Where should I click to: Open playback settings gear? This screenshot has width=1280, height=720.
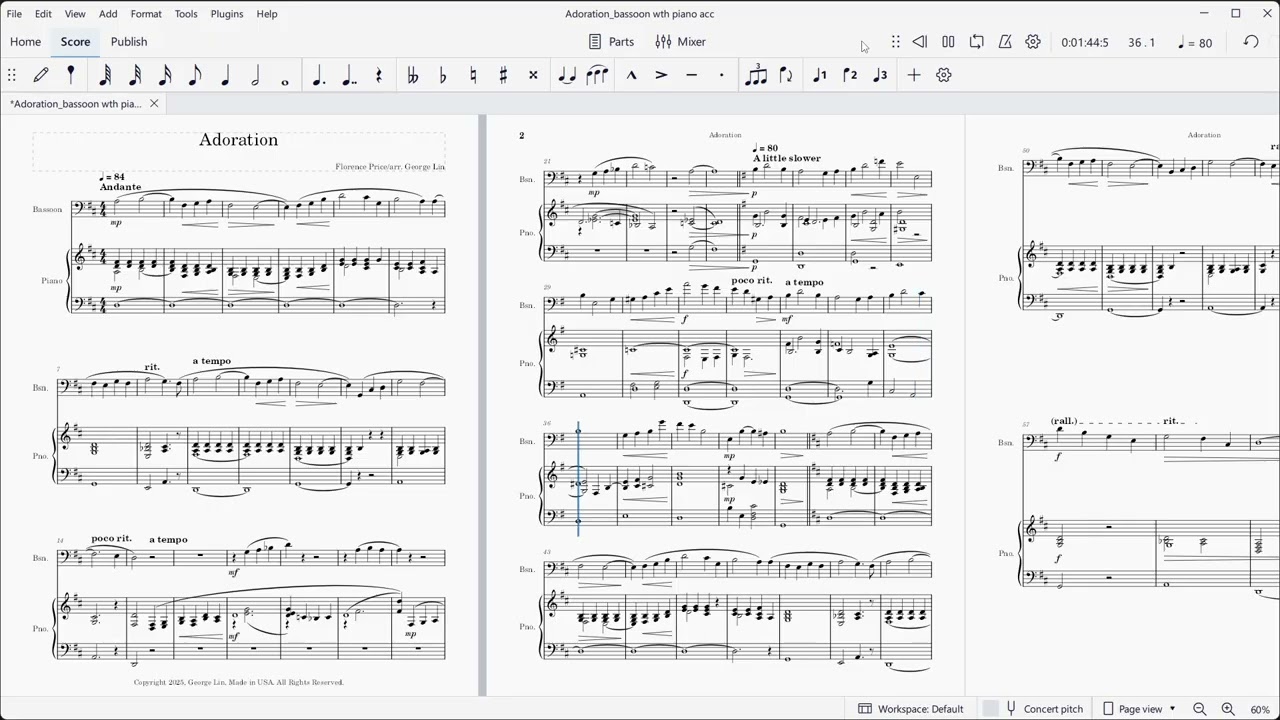1033,42
